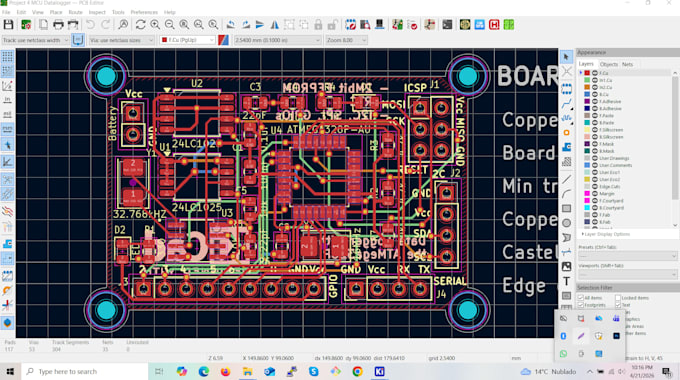Pick the Add text tool
The height and width of the screenshot is (380, 680).
tap(566, 281)
